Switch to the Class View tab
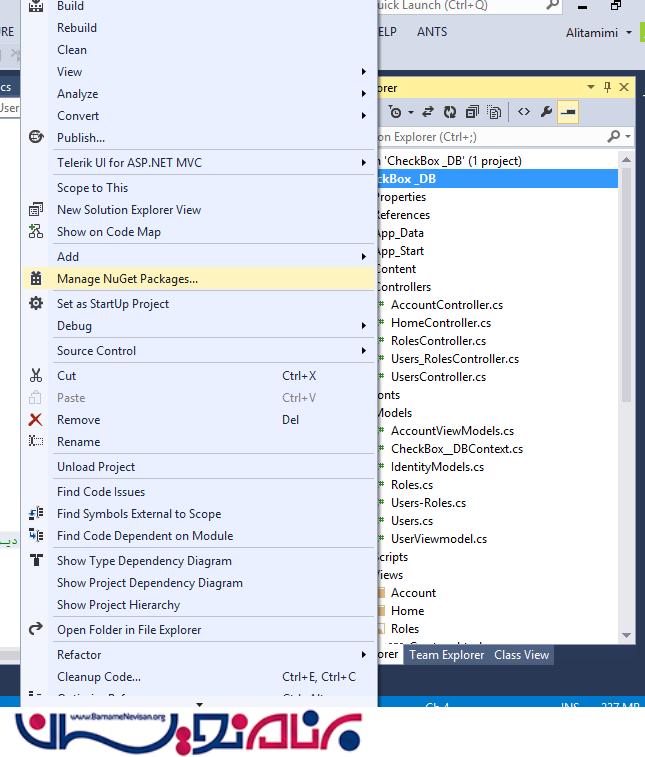The height and width of the screenshot is (757, 645). click(x=521, y=655)
